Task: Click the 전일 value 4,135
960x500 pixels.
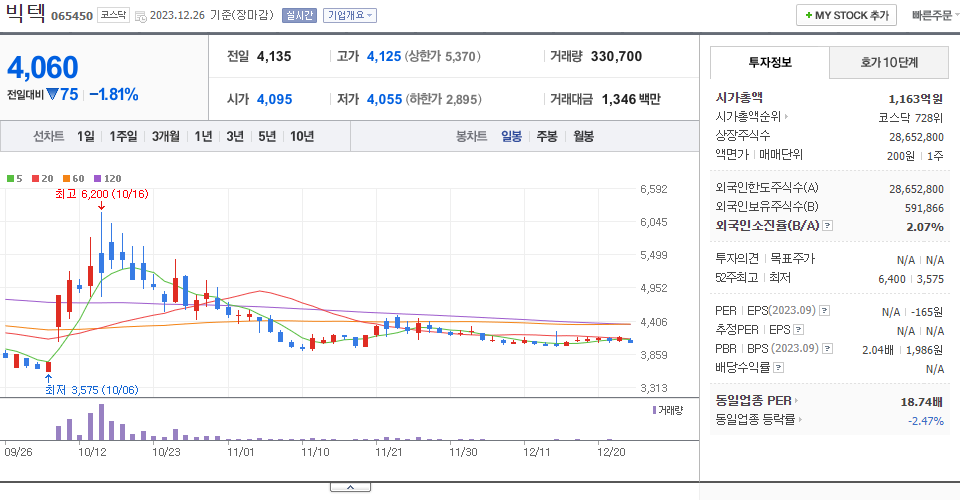Action: [274, 56]
